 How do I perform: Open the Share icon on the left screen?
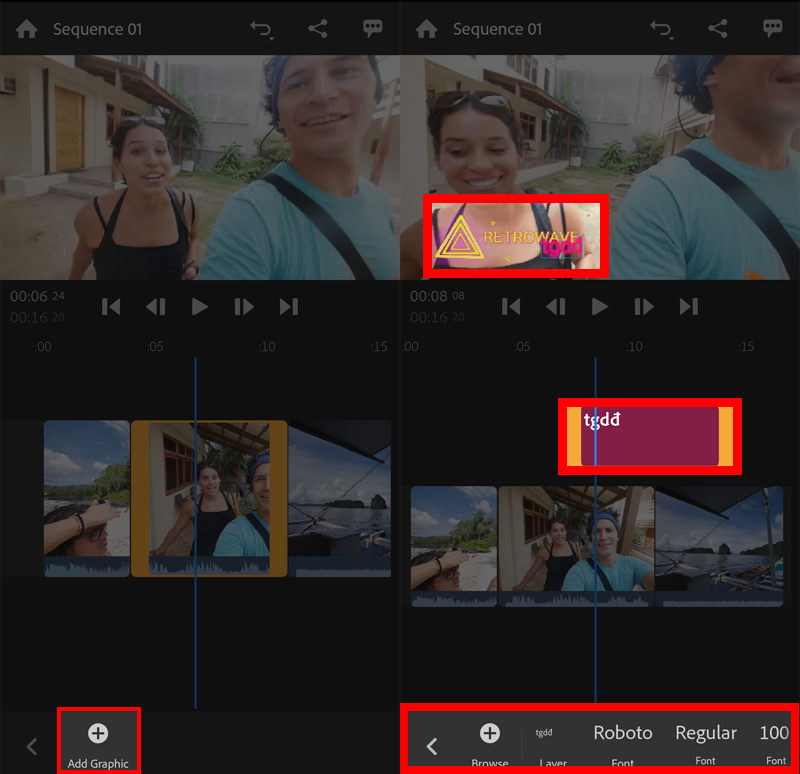tap(318, 29)
